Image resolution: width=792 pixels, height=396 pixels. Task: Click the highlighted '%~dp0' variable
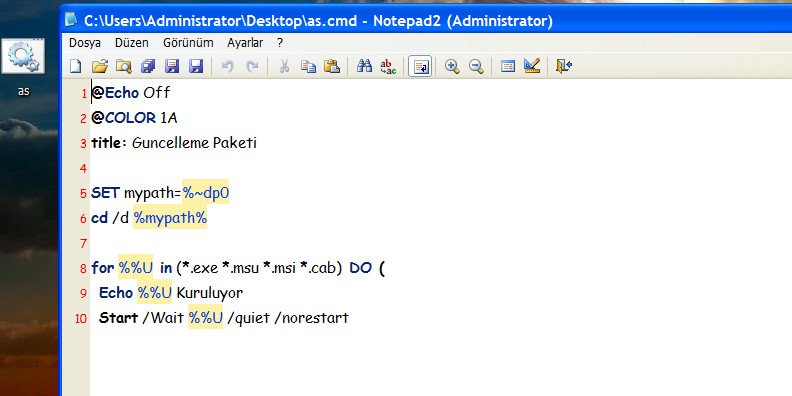pyautogui.click(x=206, y=192)
